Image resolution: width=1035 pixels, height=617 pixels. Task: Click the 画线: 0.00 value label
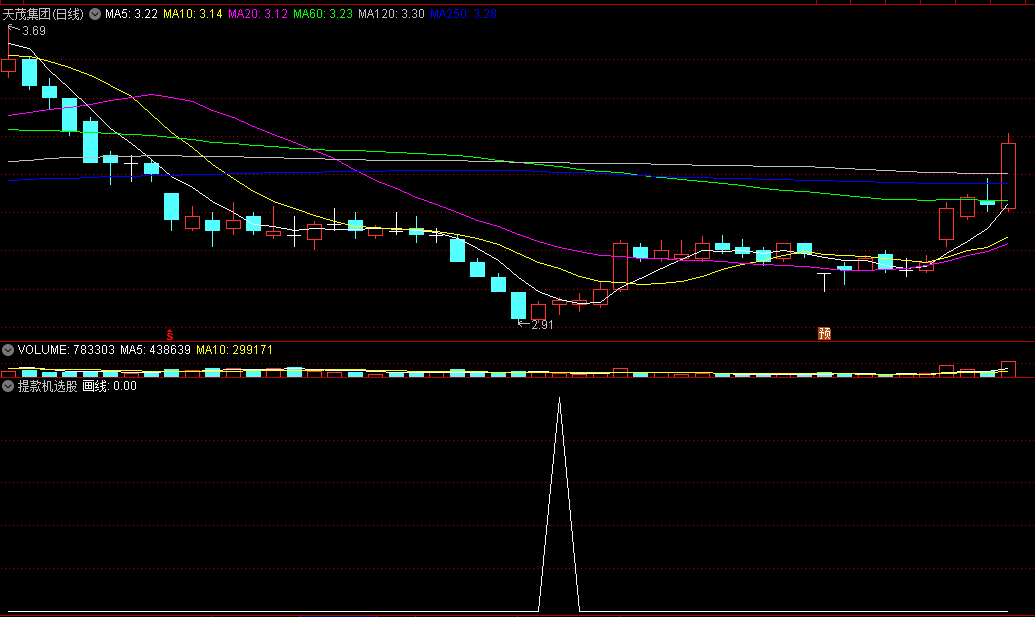click(110, 386)
